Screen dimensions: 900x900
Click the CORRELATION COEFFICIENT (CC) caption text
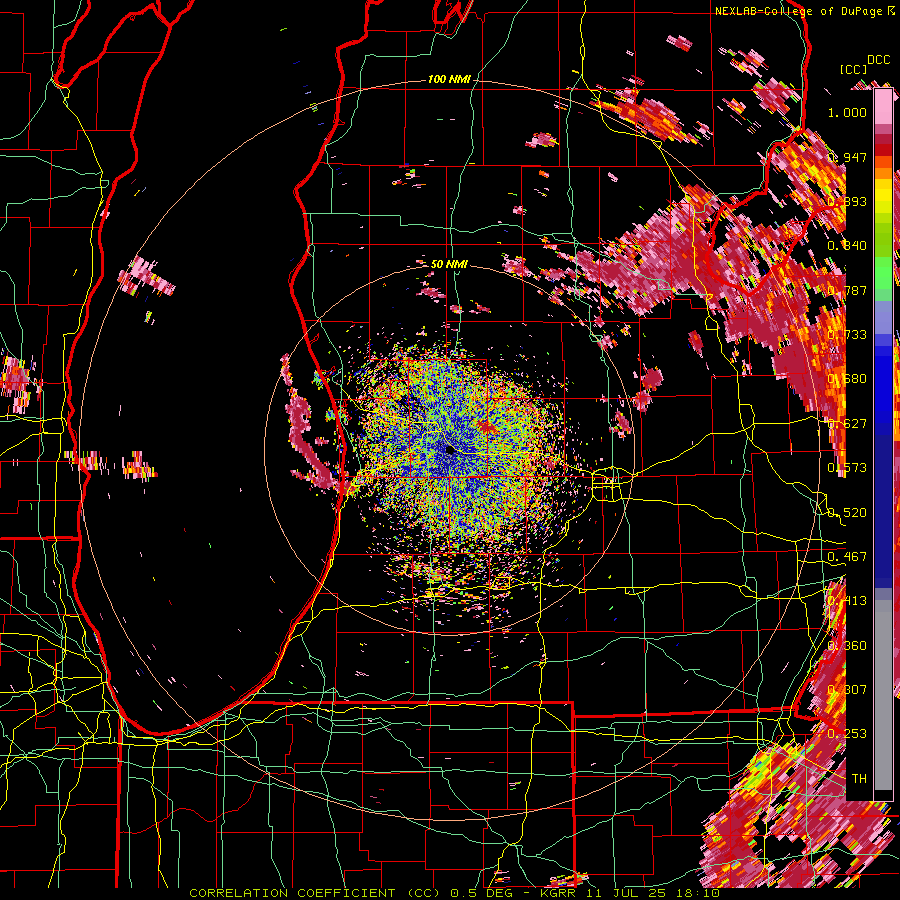point(317,893)
